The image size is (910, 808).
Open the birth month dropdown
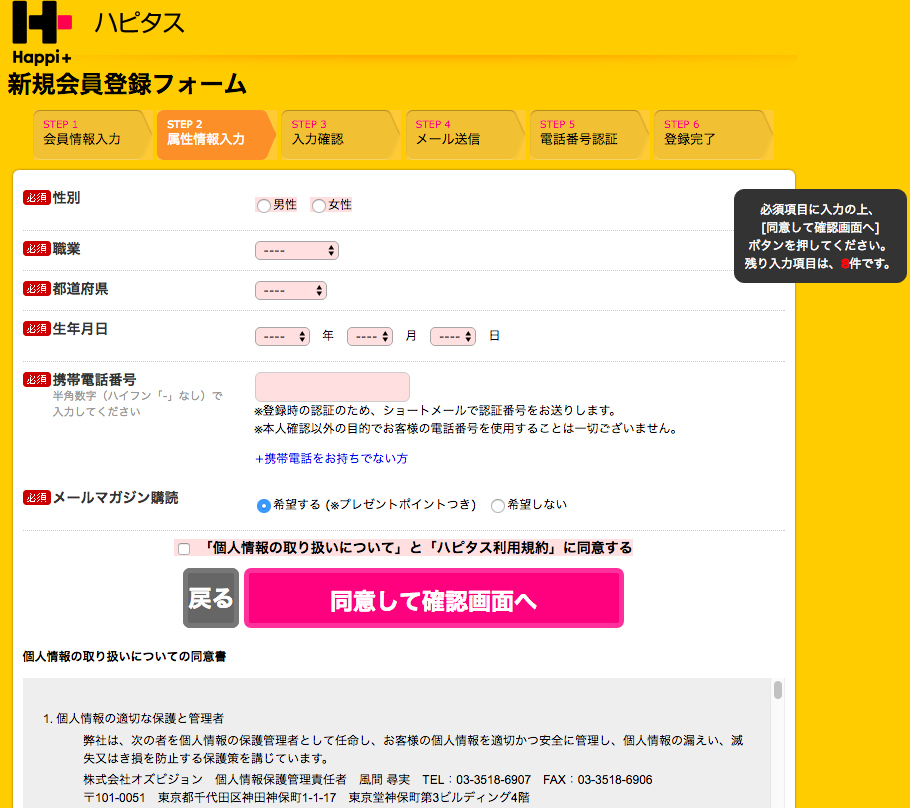370,337
